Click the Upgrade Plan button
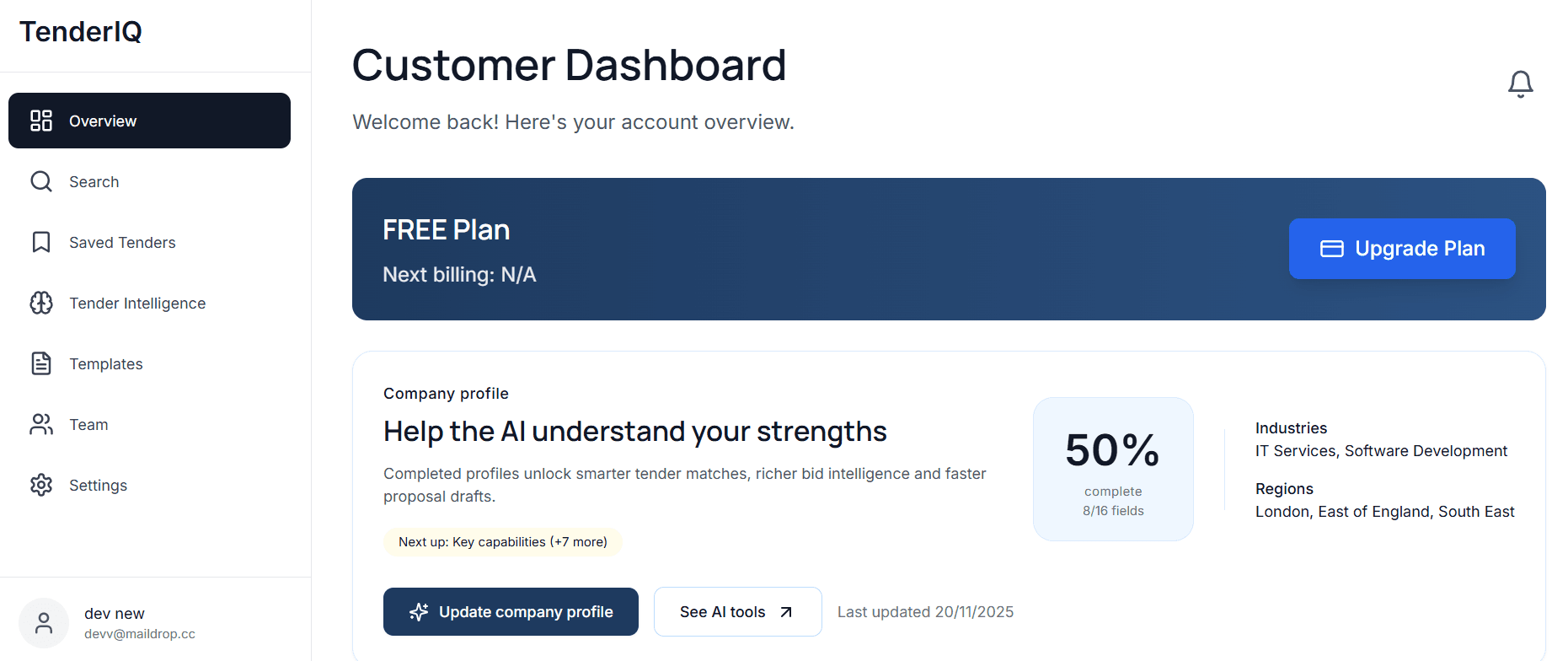This screenshot has height=661, width=1568. 1401,249
